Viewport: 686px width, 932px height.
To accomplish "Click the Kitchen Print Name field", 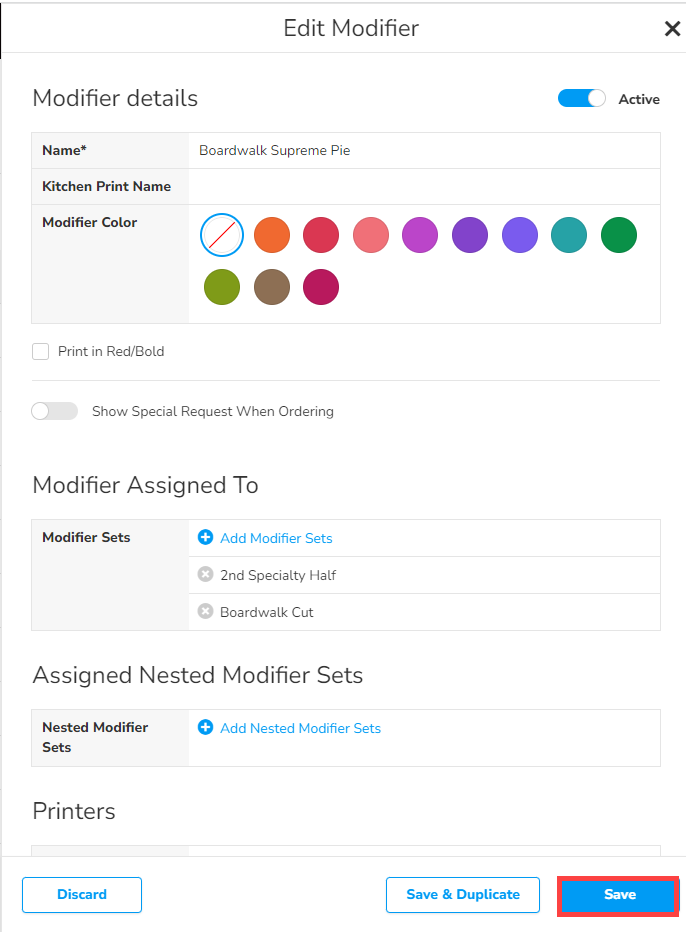I will pyautogui.click(x=423, y=186).
